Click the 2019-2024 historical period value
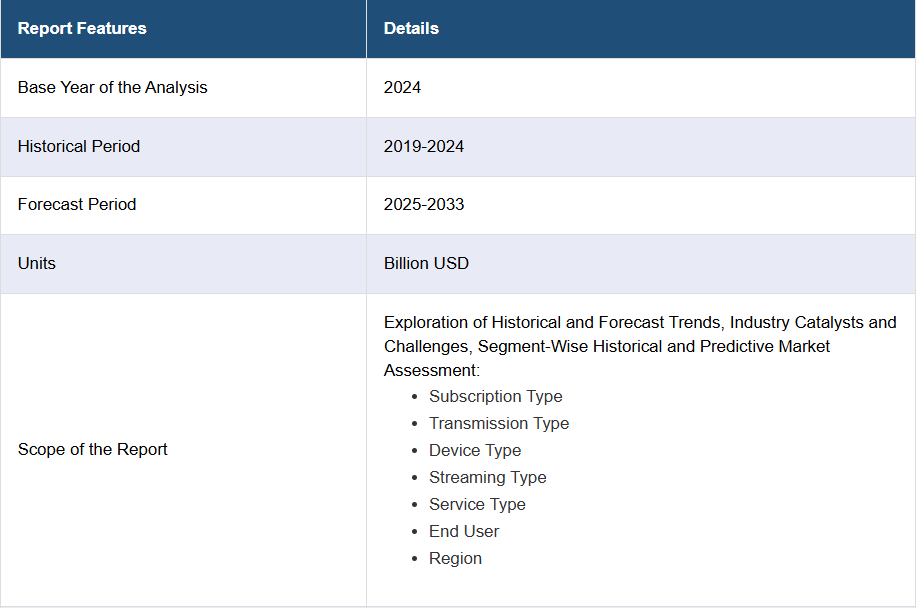918x608 pixels. (x=424, y=146)
